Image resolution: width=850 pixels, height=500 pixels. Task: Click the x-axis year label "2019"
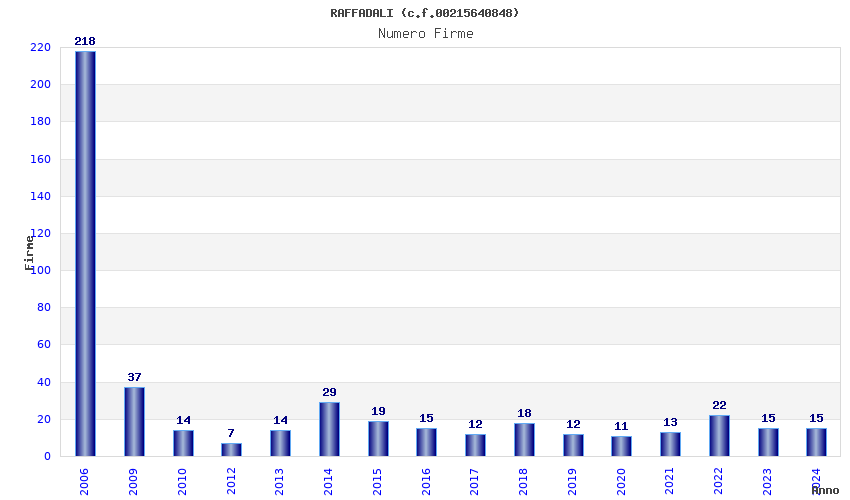pyautogui.click(x=572, y=482)
